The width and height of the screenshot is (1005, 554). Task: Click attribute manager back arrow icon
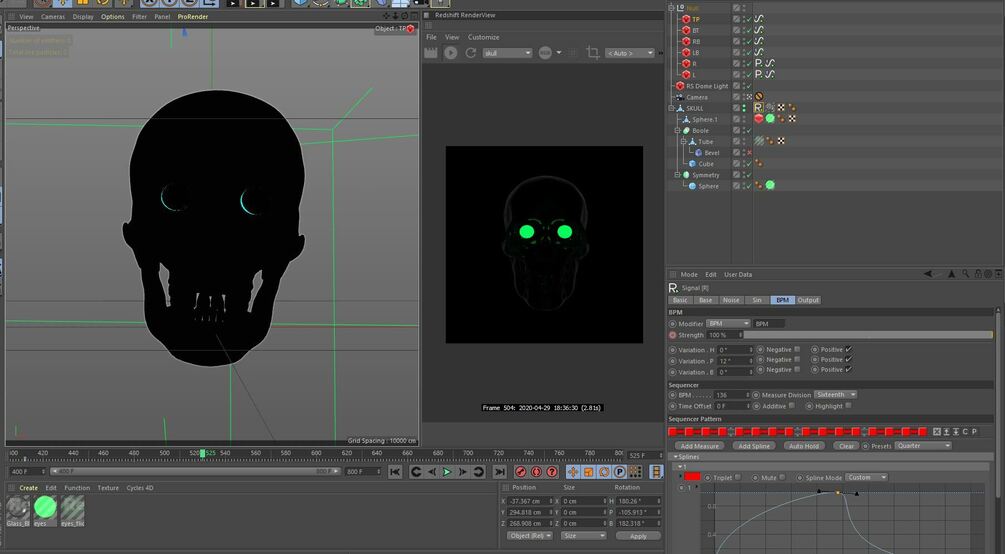[x=929, y=274]
